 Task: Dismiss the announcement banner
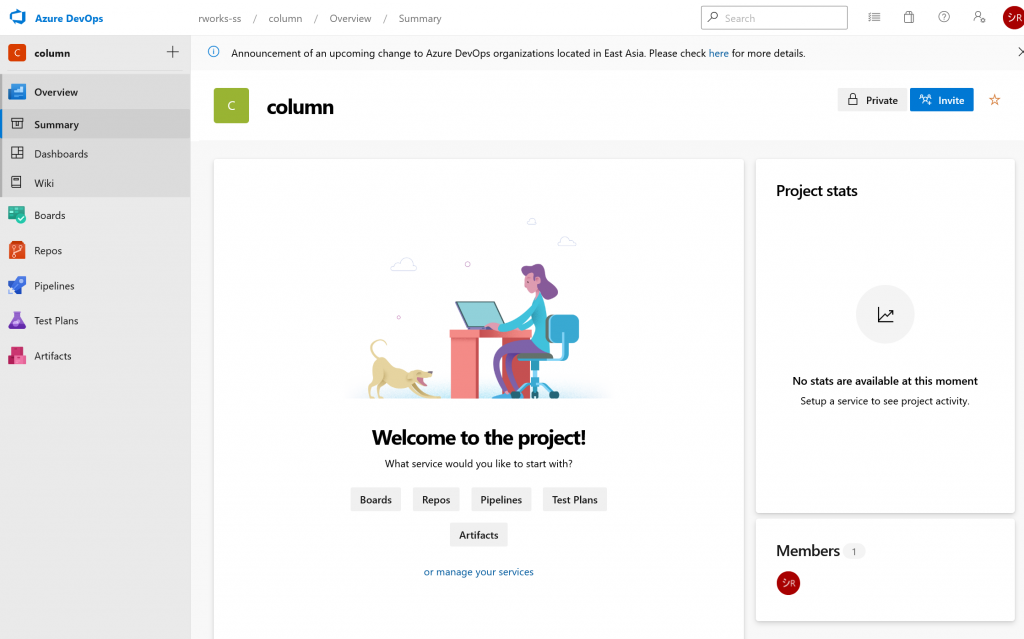[x=1019, y=52]
